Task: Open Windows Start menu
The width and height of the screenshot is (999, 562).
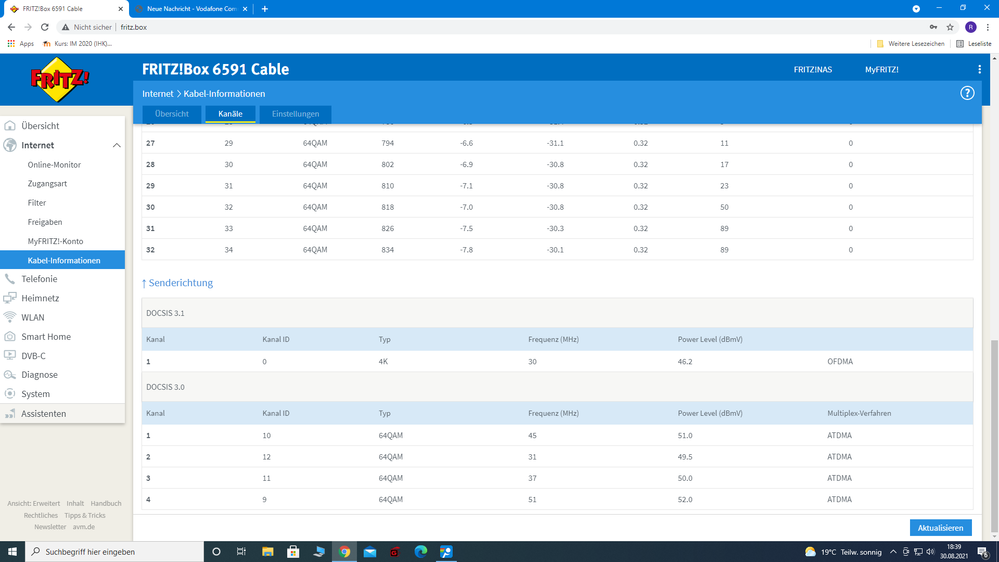Action: click(12, 552)
